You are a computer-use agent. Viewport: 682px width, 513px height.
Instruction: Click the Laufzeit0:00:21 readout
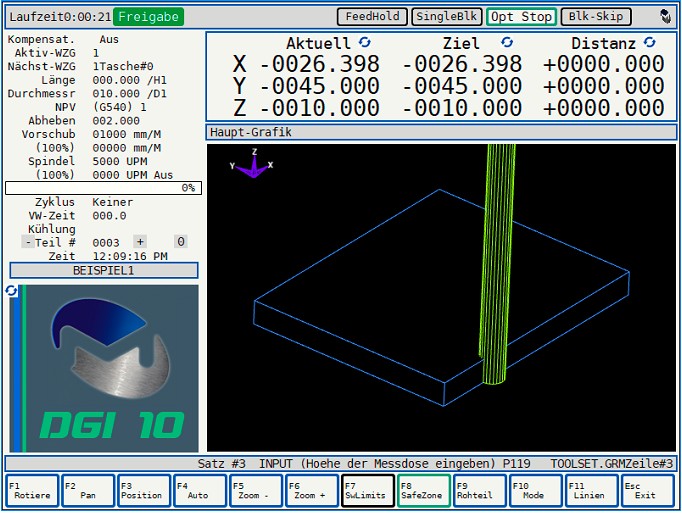60,17
